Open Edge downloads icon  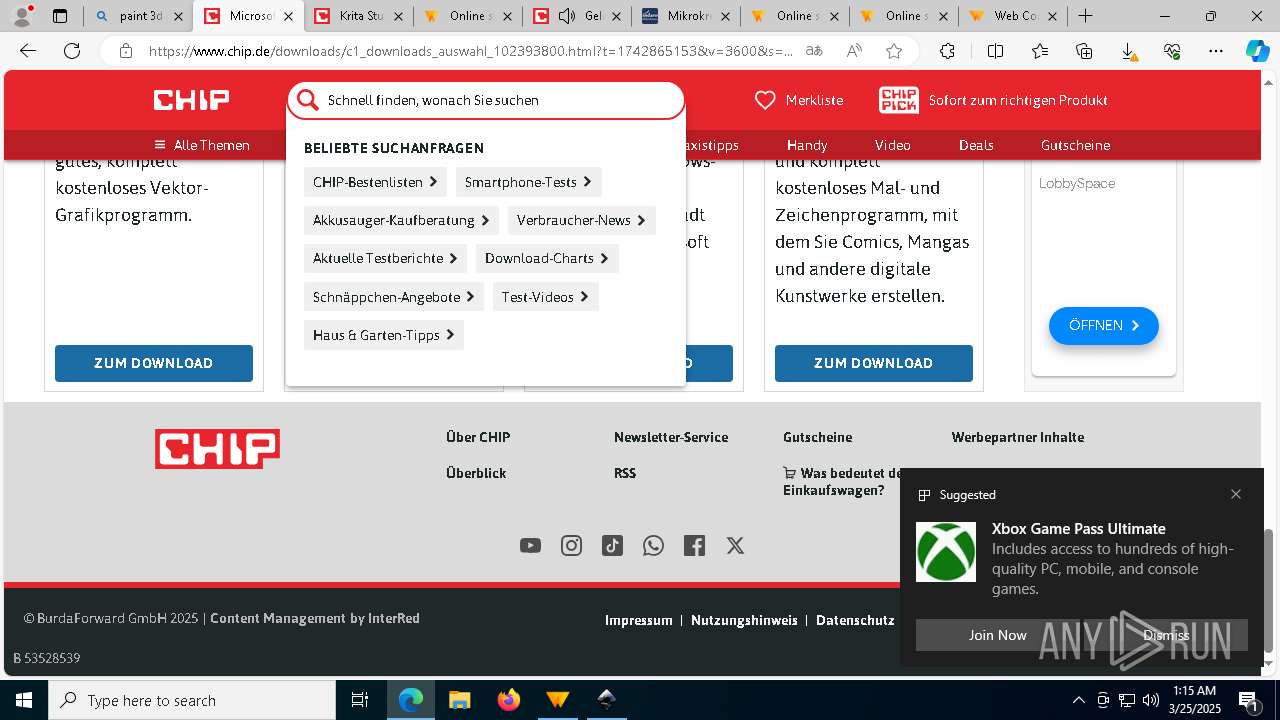tap(1128, 51)
